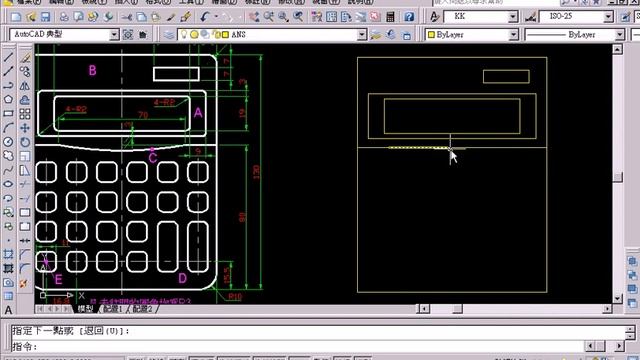
Task: Click the Pan realtime icon
Action: pyautogui.click(x=254, y=17)
